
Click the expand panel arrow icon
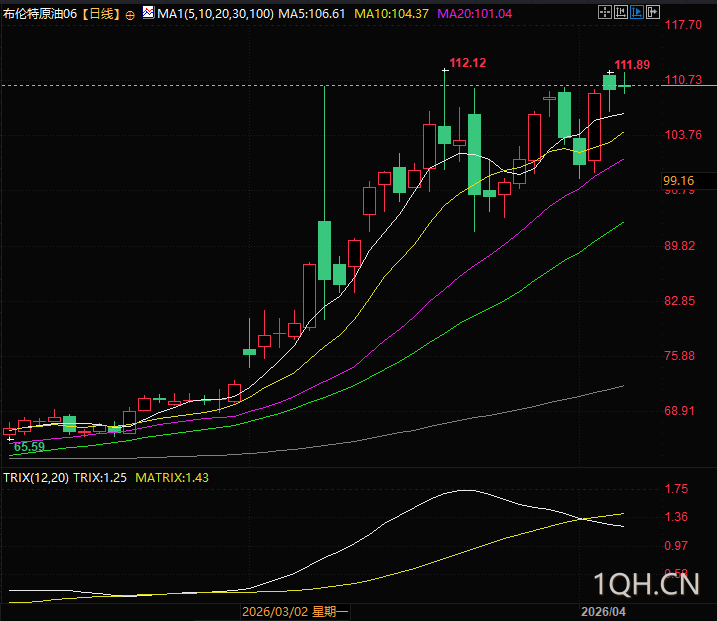pyautogui.click(x=653, y=12)
